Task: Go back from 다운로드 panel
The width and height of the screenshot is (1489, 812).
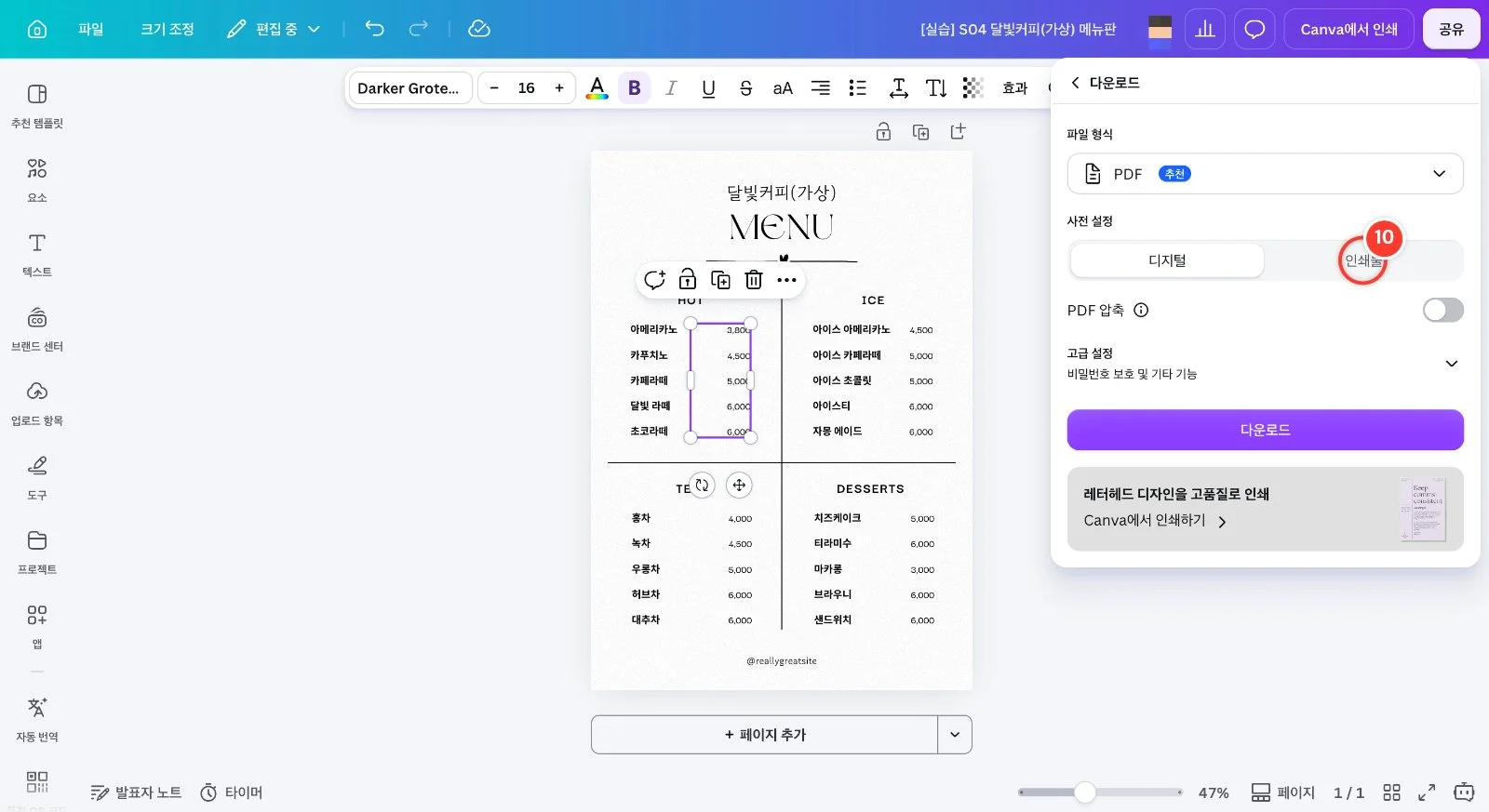Action: tap(1075, 83)
